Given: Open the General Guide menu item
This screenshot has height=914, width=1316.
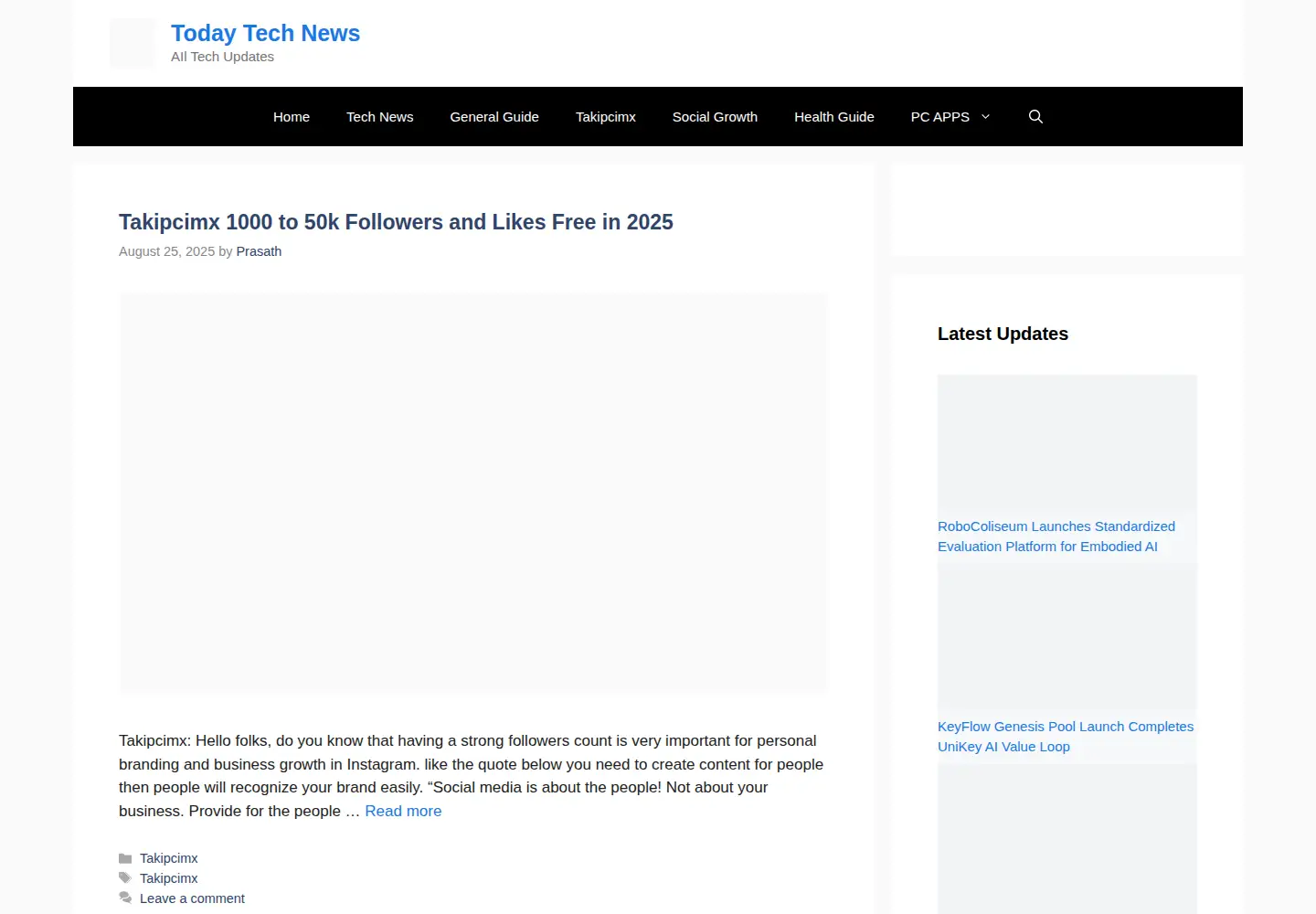Looking at the screenshot, I should [x=494, y=116].
